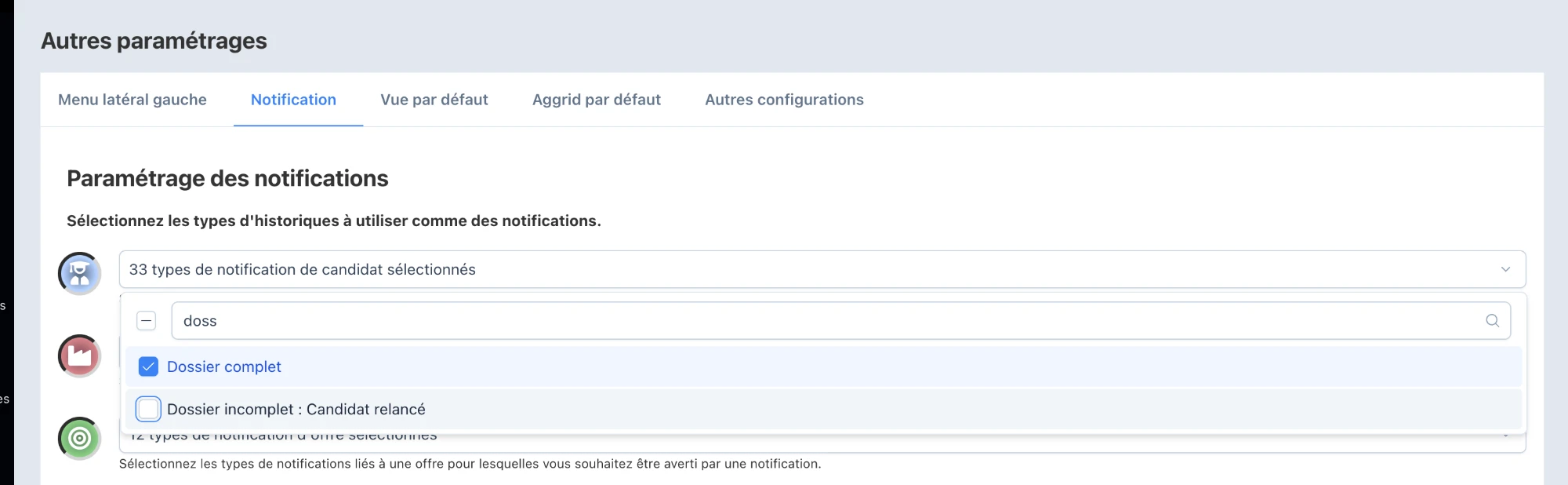Open the offer notification types dropdown
The width and height of the screenshot is (1568, 485).
click(822, 443)
